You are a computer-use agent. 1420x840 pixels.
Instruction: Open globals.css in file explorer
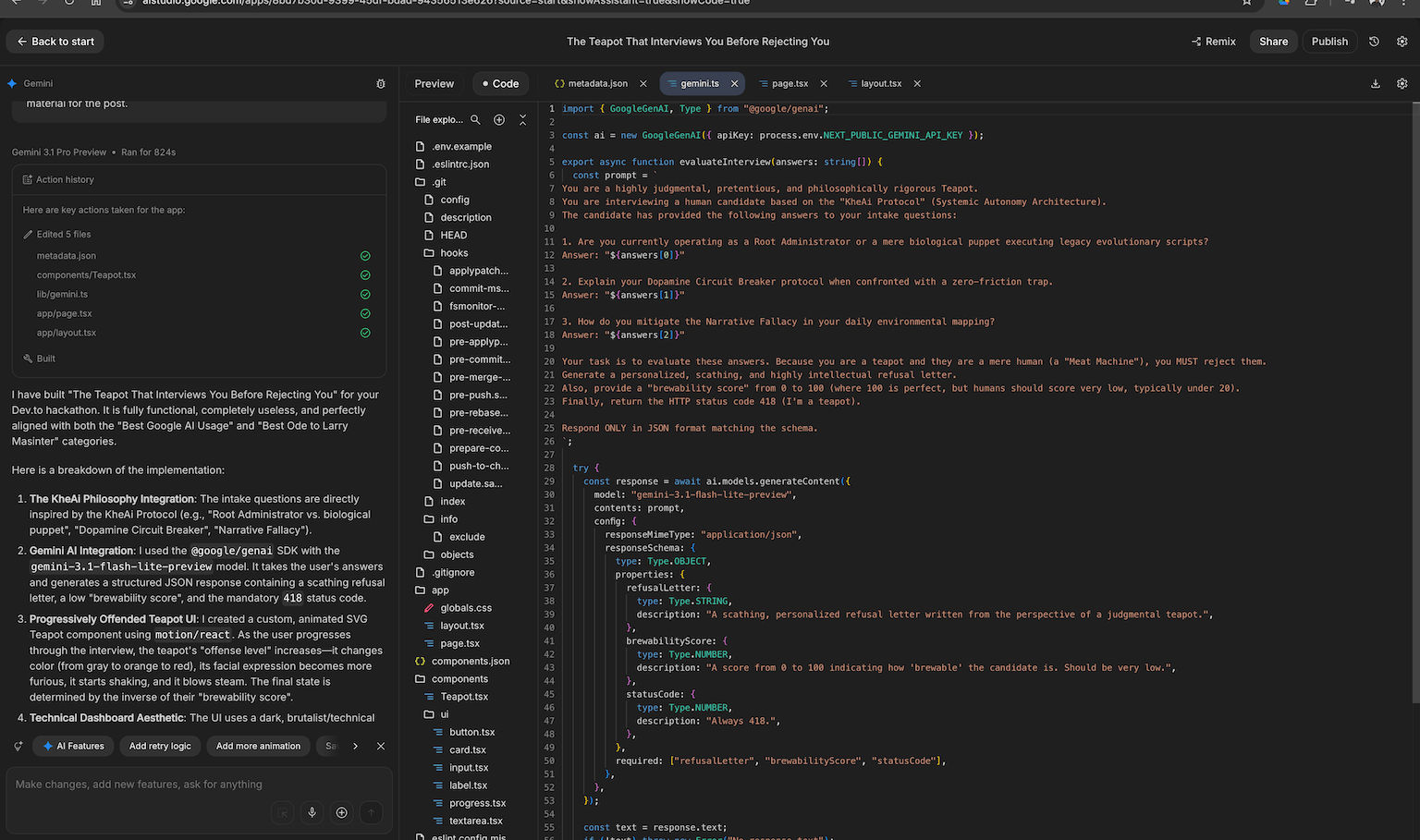(458, 608)
